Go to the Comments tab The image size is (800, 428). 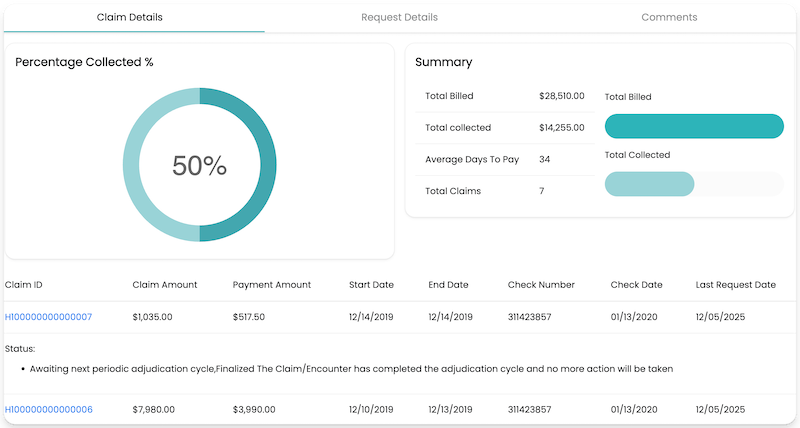(x=669, y=17)
